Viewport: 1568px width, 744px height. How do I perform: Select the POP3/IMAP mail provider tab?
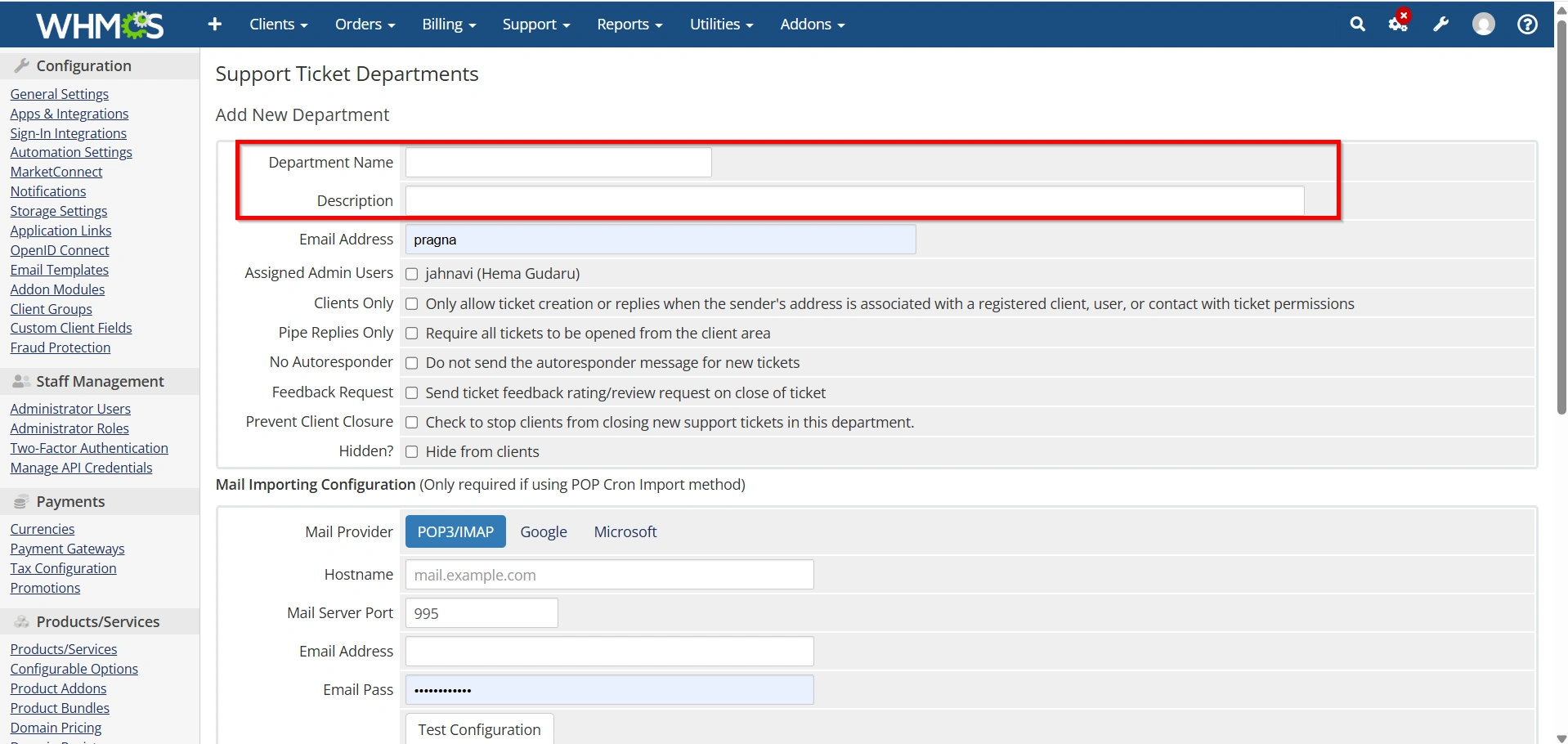455,531
